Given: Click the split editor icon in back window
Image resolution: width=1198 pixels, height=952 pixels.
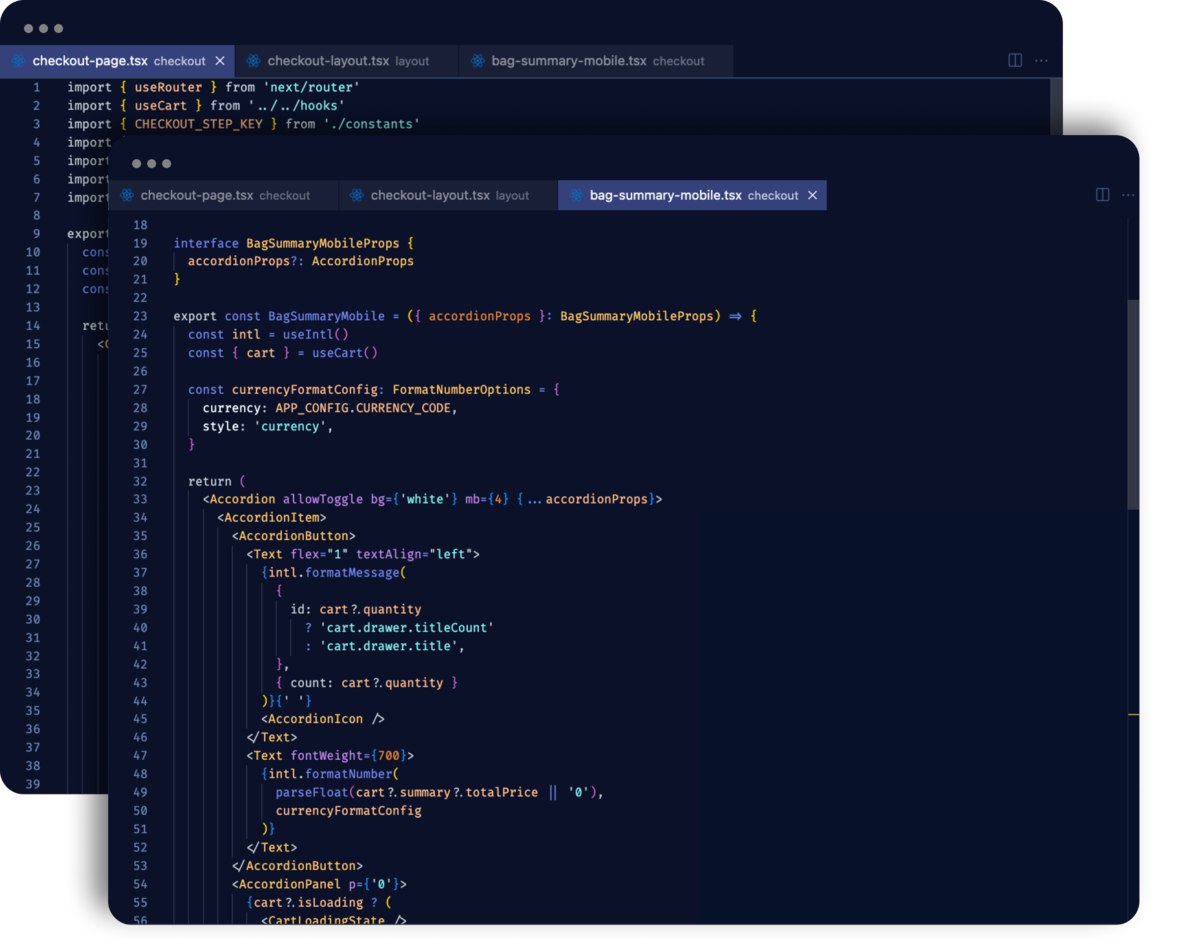Looking at the screenshot, I should coord(1014,61).
